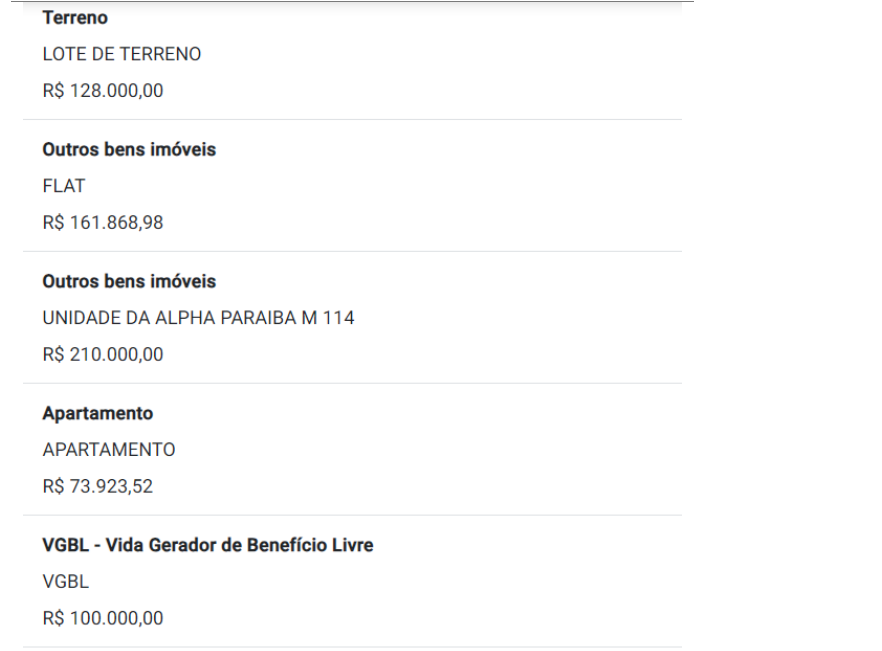This screenshot has width=882, height=651.
Task: Select UNIDADE DA ALPHA PARAIBA M 114
Action: pos(199,318)
